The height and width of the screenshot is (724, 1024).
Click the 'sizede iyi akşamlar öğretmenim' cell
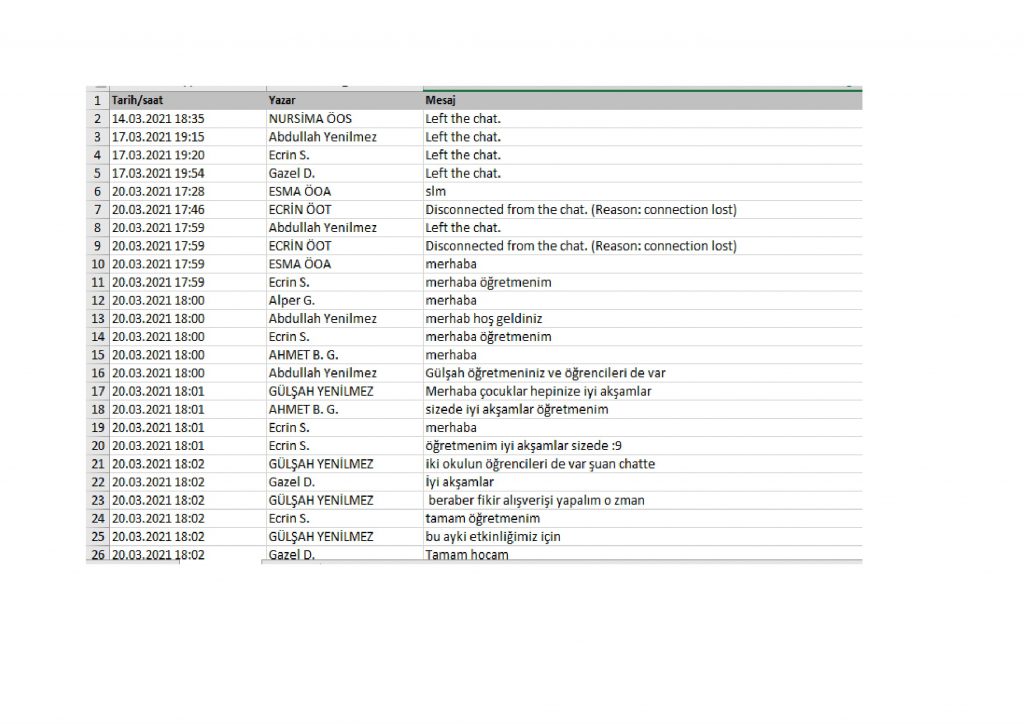[516, 409]
